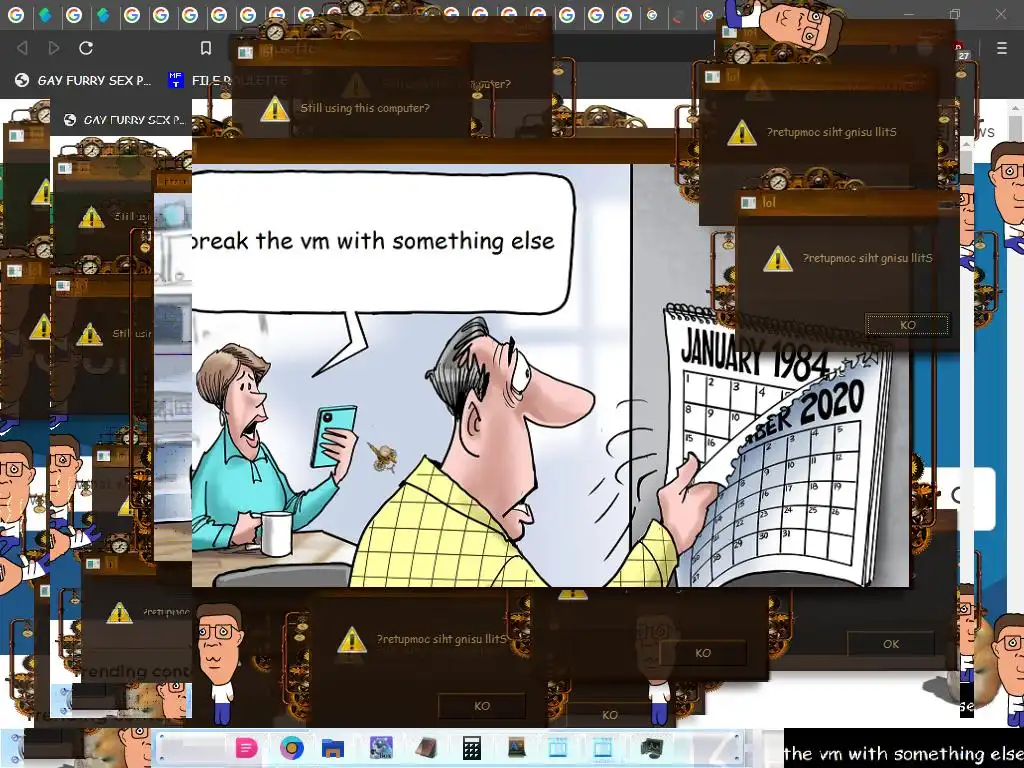The image size is (1024, 768).
Task: Click the JANUARY 1984 calendar in the cartoon
Action: point(754,356)
